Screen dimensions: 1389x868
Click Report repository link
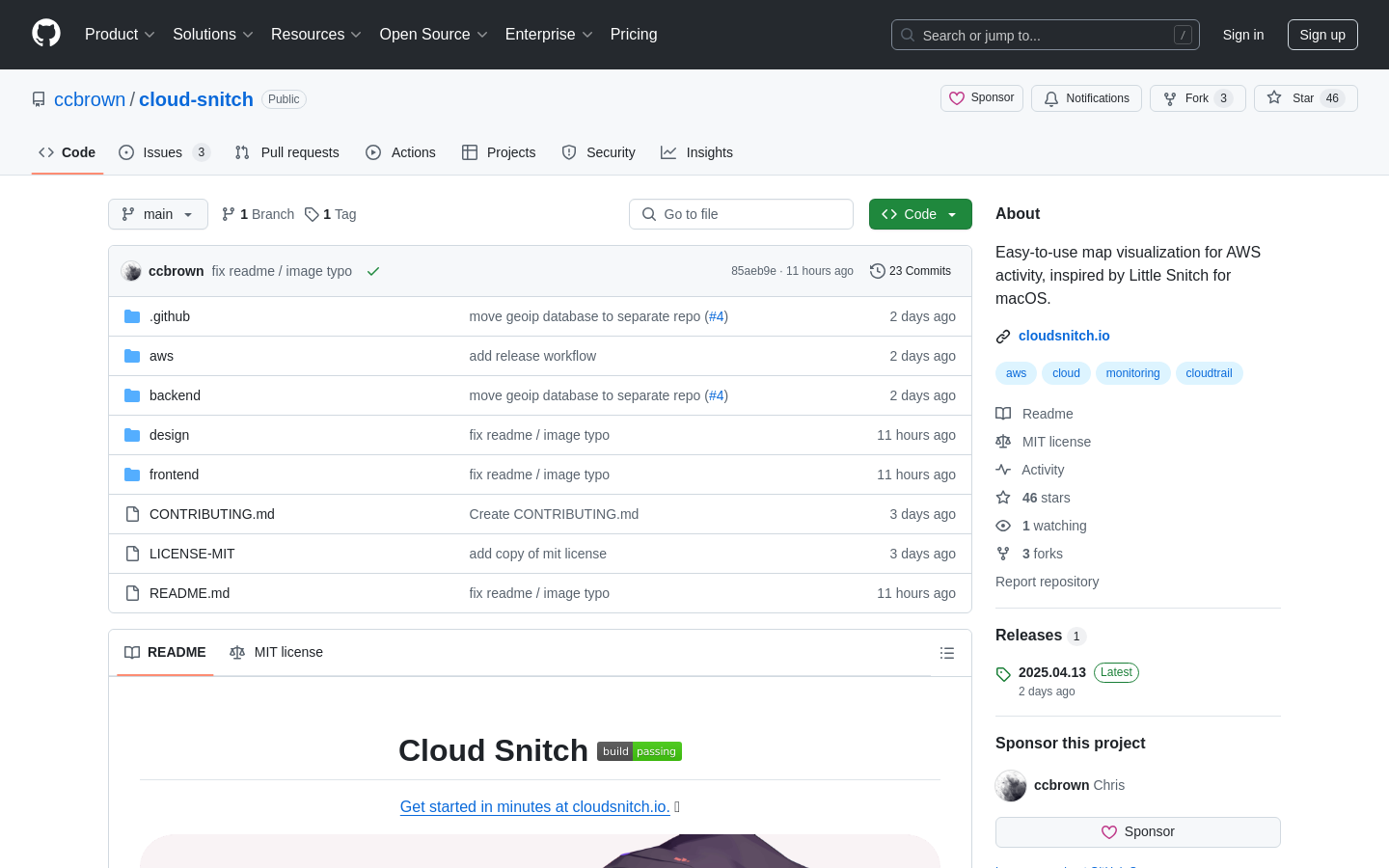pyautogui.click(x=1047, y=582)
